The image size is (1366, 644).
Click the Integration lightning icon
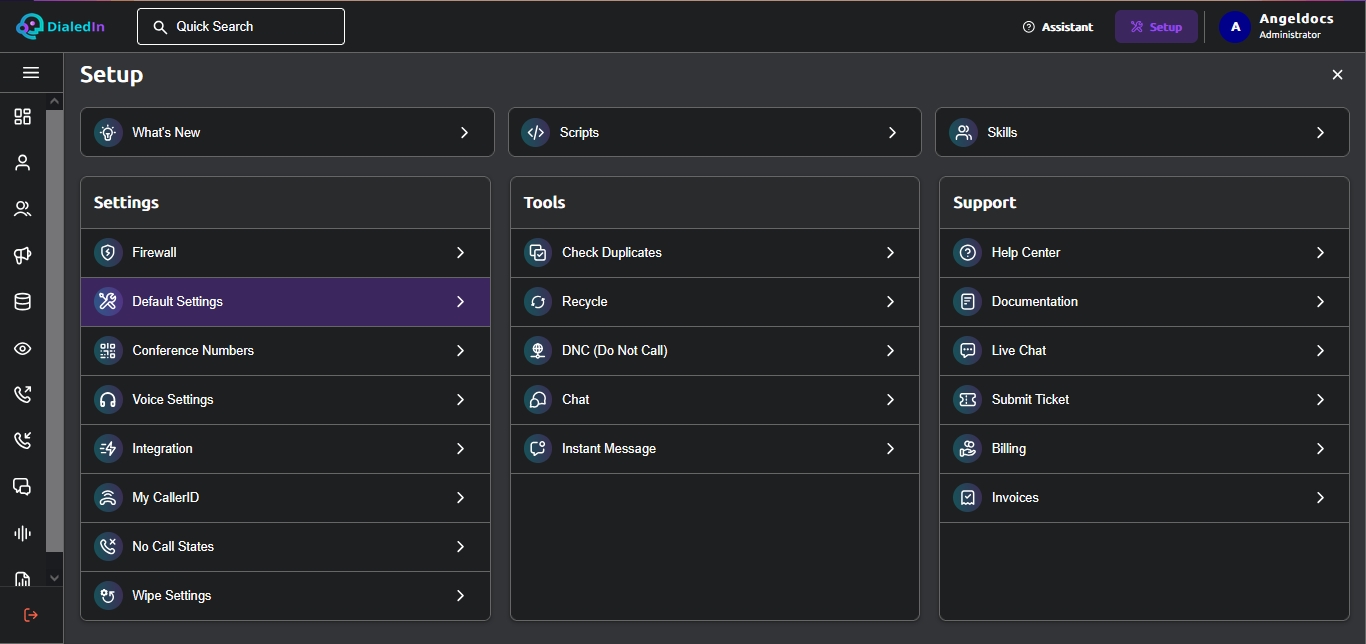108,449
